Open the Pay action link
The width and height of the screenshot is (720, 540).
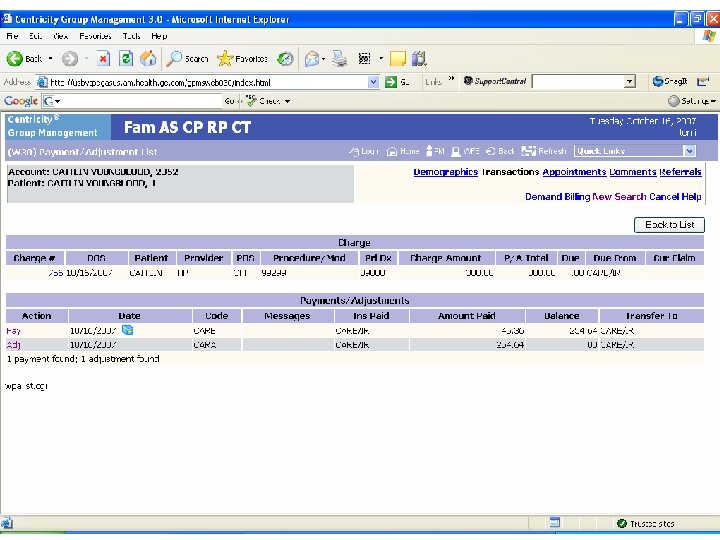(x=13, y=331)
